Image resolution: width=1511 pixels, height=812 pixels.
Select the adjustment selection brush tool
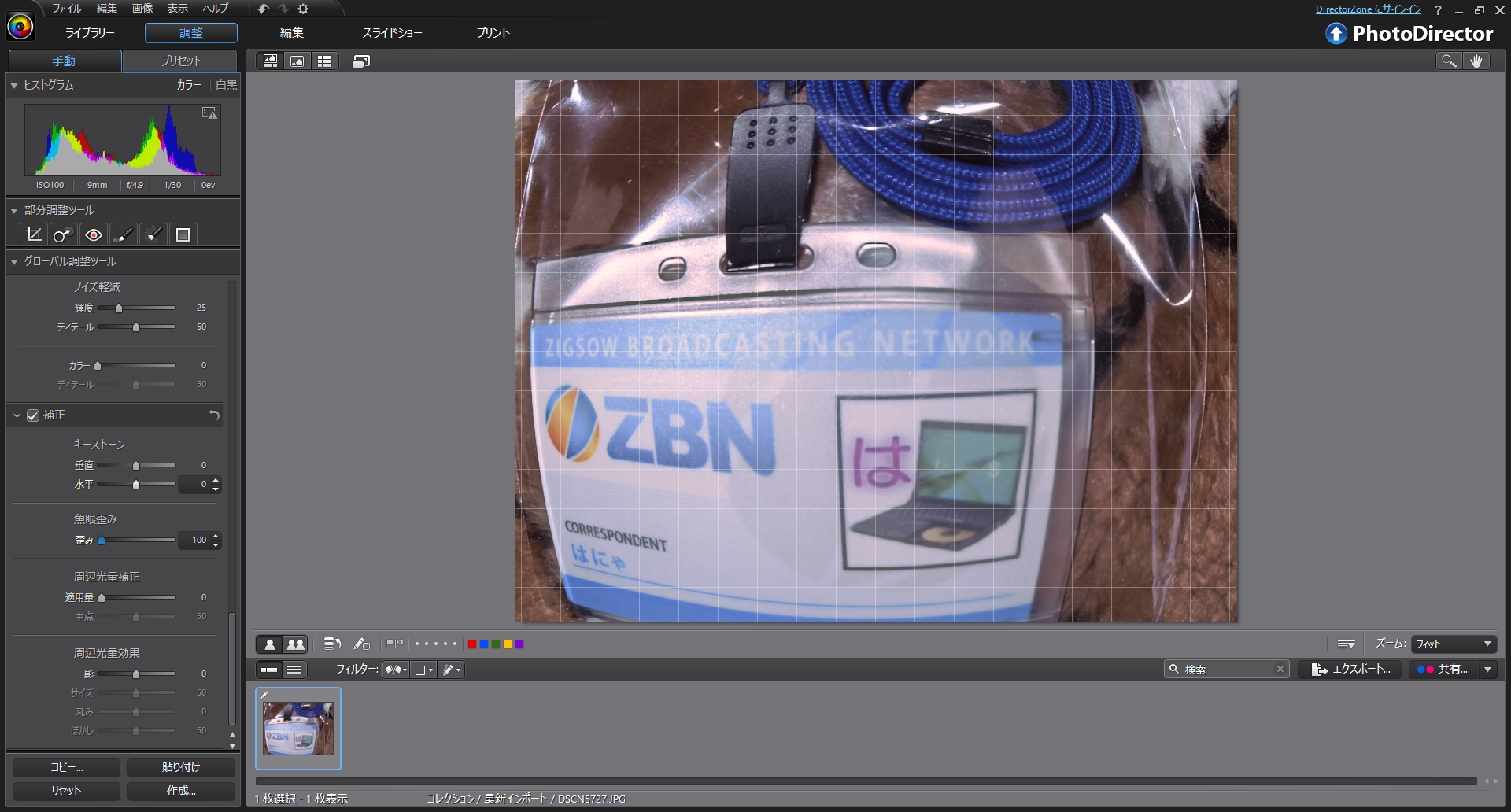[153, 234]
